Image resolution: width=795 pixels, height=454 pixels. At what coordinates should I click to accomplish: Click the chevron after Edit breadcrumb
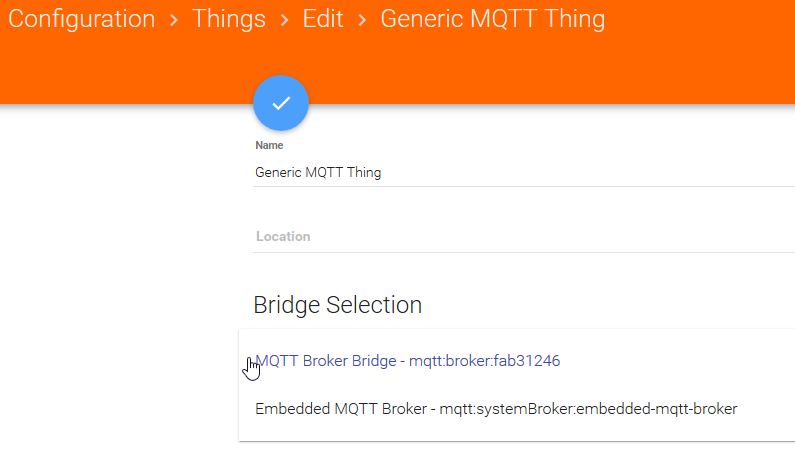point(361,20)
